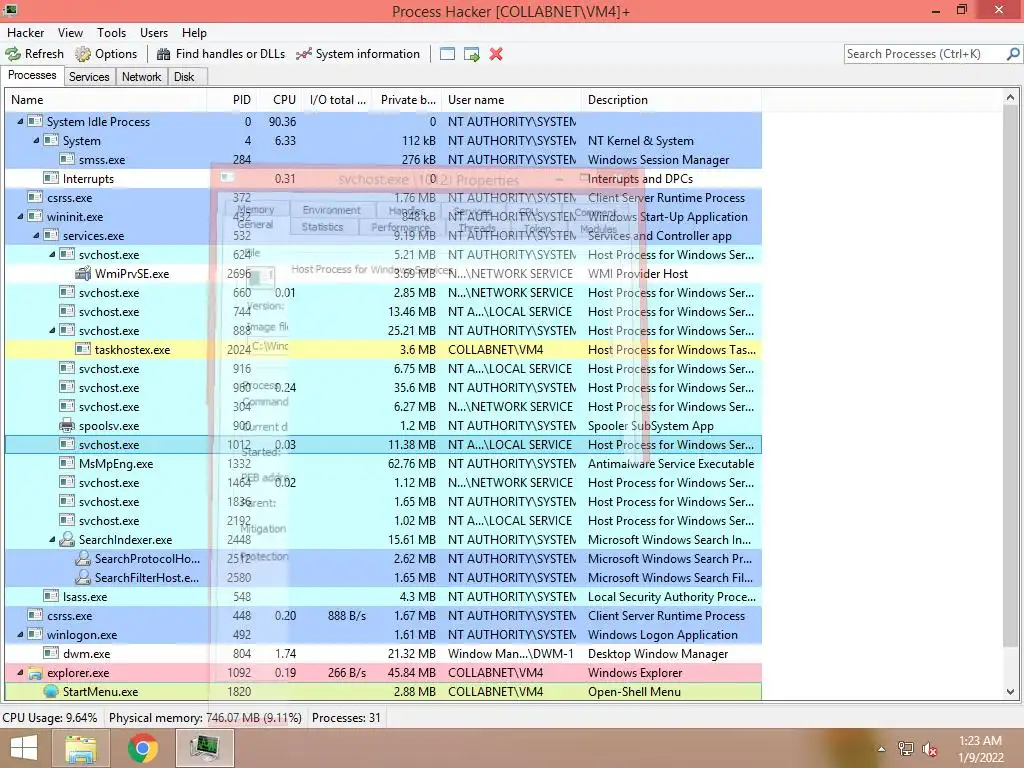1024x768 pixels.
Task: Click the red X kill window icon
Action: click(496, 54)
